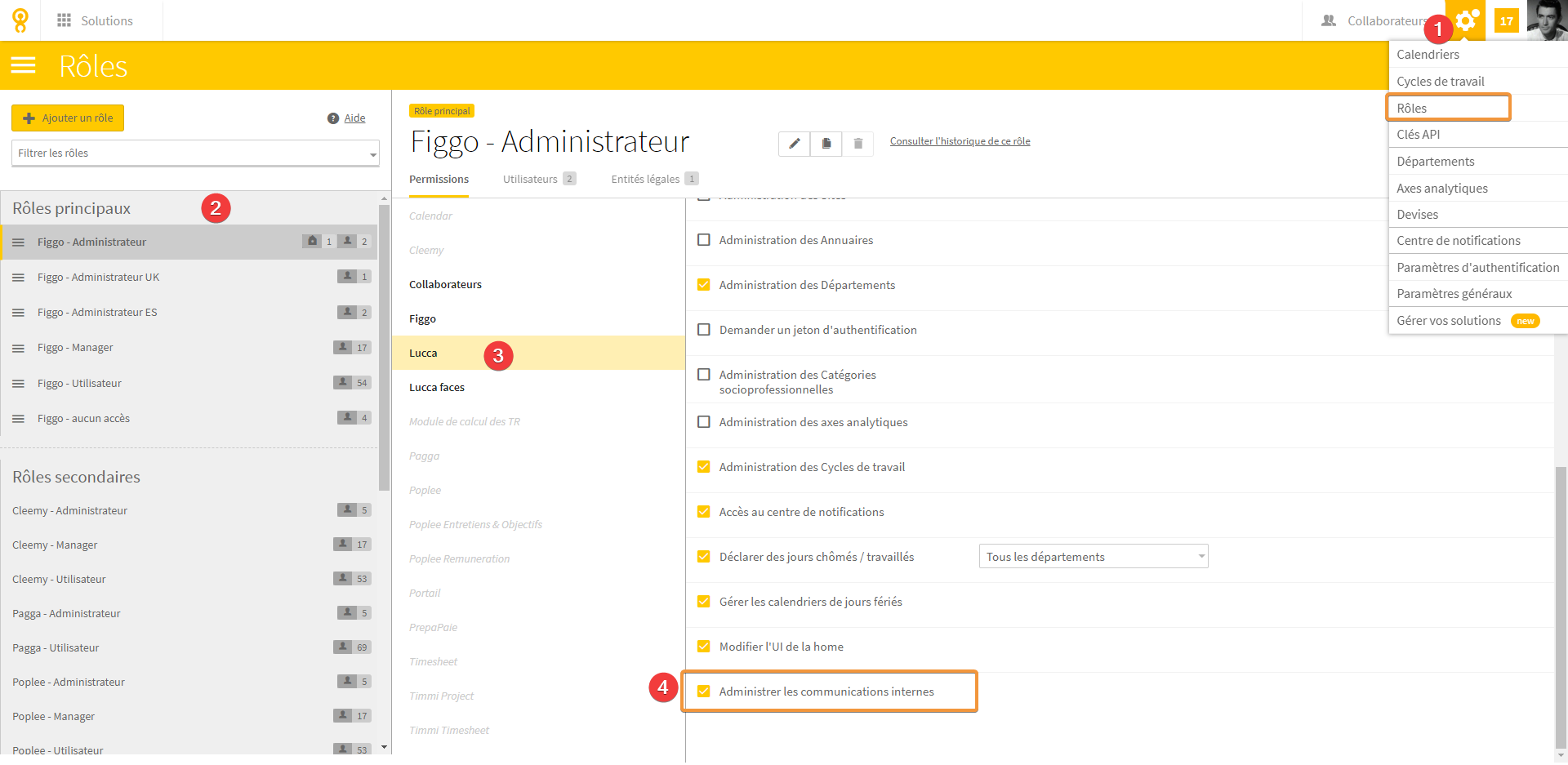Viewport: 1568px width, 765px height.
Task: Open Paramètres d'authentification menu entry
Action: click(1478, 268)
